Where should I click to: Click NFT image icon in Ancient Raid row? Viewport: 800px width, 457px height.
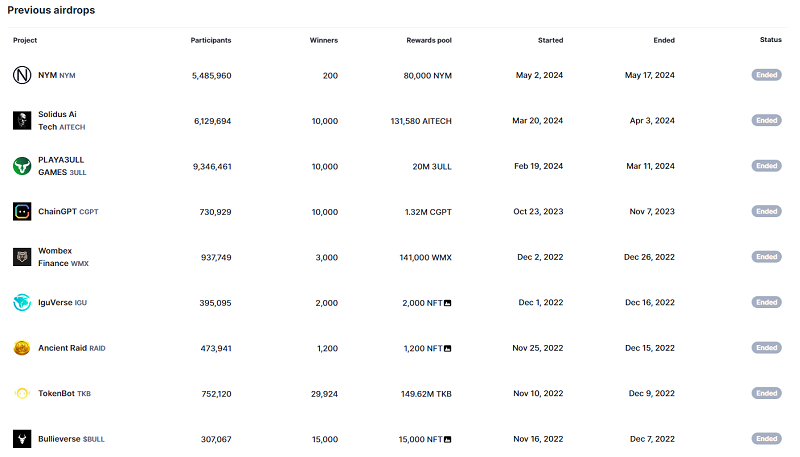point(447,348)
